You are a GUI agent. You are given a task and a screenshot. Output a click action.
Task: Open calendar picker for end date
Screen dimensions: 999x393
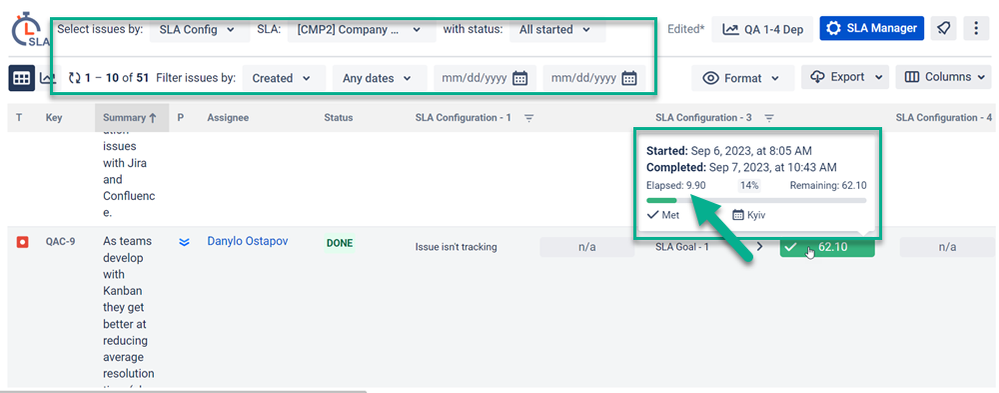pos(629,78)
